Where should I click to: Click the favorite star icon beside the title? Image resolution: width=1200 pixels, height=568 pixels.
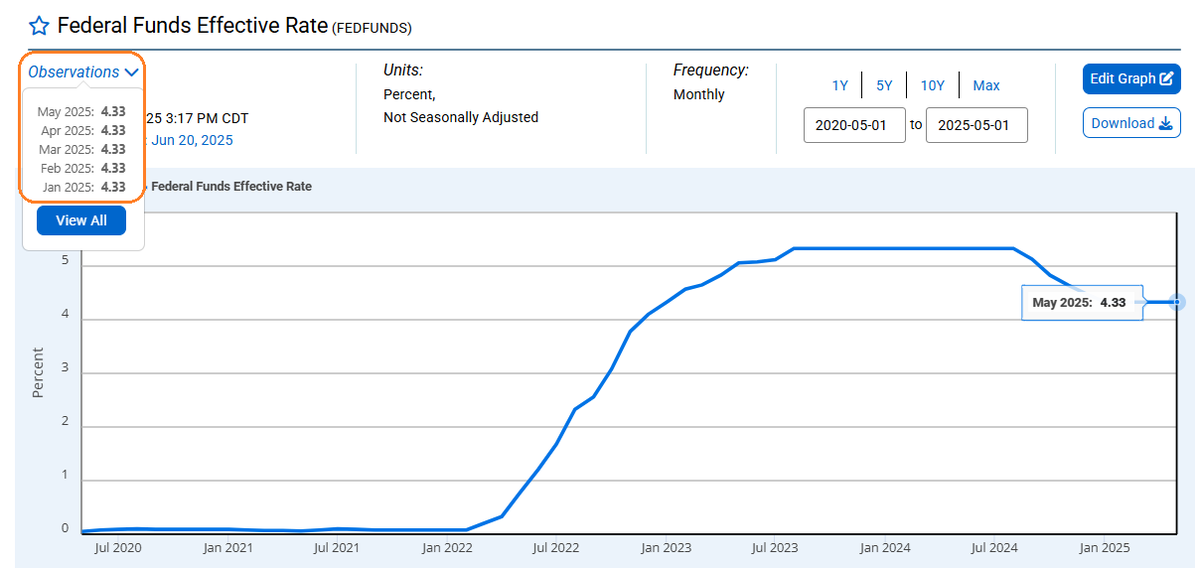pyautogui.click(x=39, y=26)
